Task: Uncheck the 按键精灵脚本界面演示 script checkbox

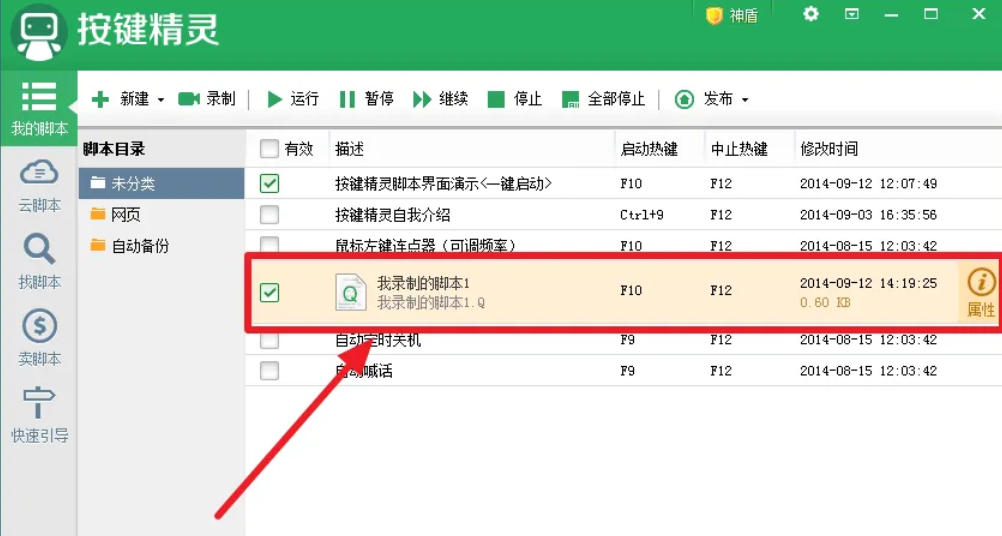Action: [x=269, y=184]
